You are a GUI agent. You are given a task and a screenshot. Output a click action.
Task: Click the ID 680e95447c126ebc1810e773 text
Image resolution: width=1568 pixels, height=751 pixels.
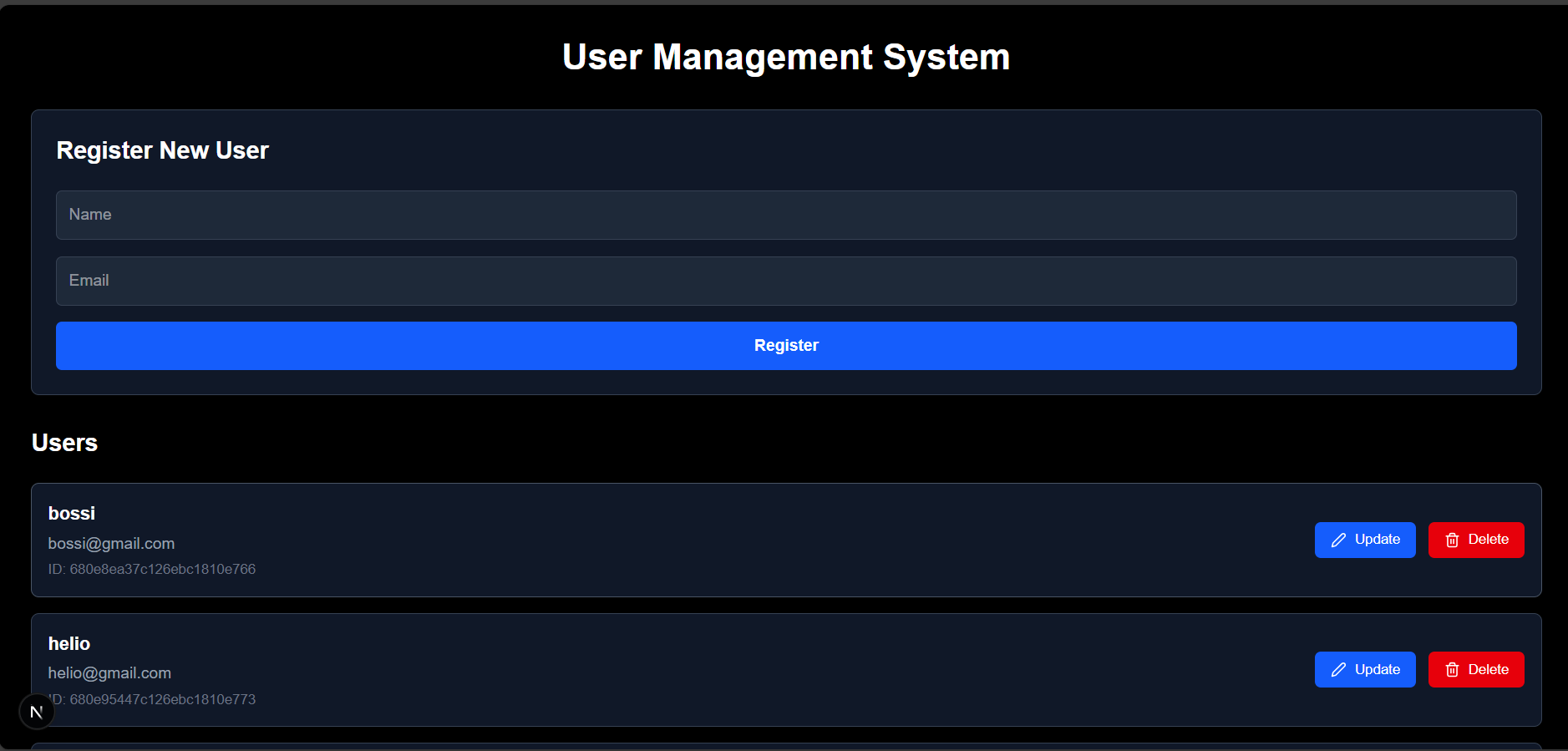[152, 699]
